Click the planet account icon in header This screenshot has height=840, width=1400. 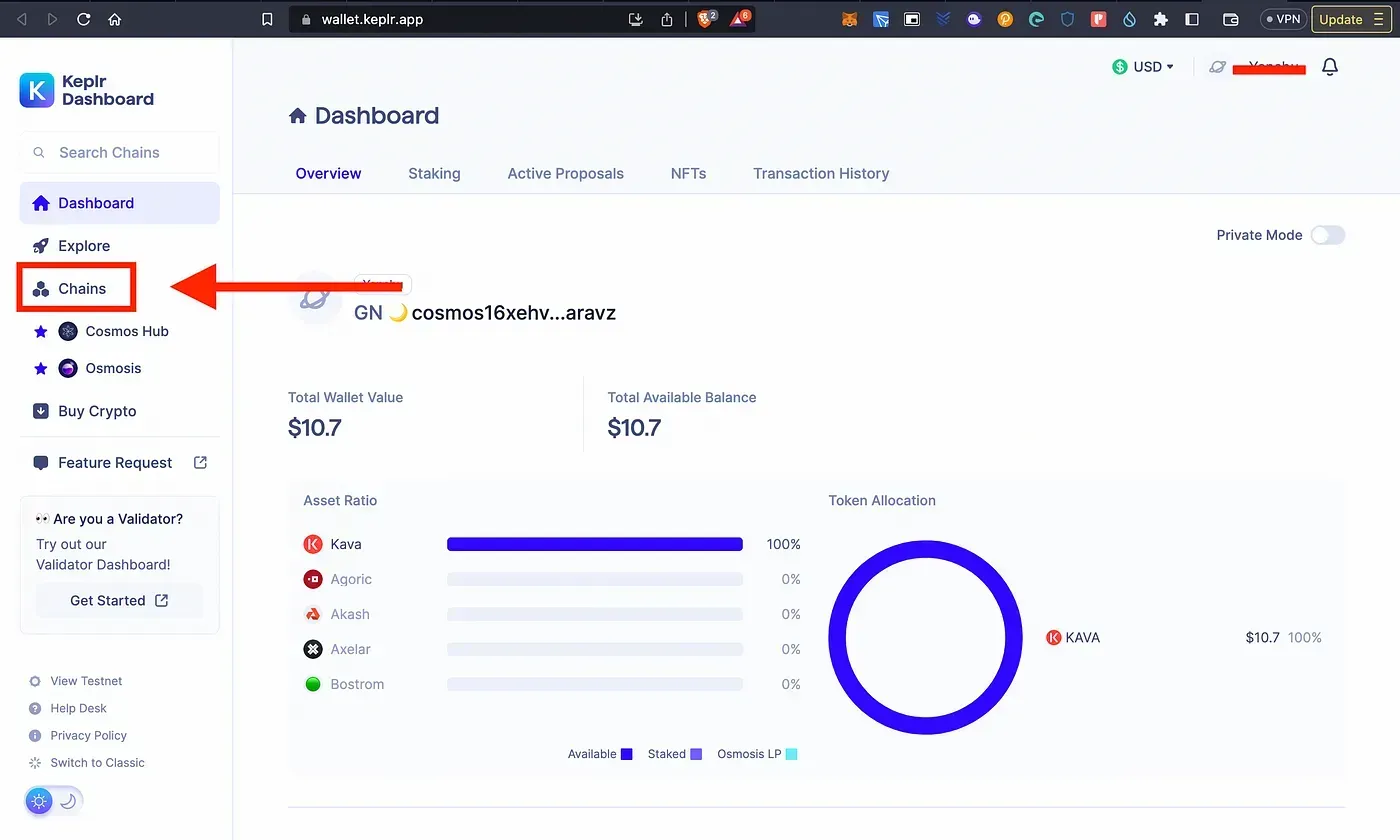[x=1217, y=67]
